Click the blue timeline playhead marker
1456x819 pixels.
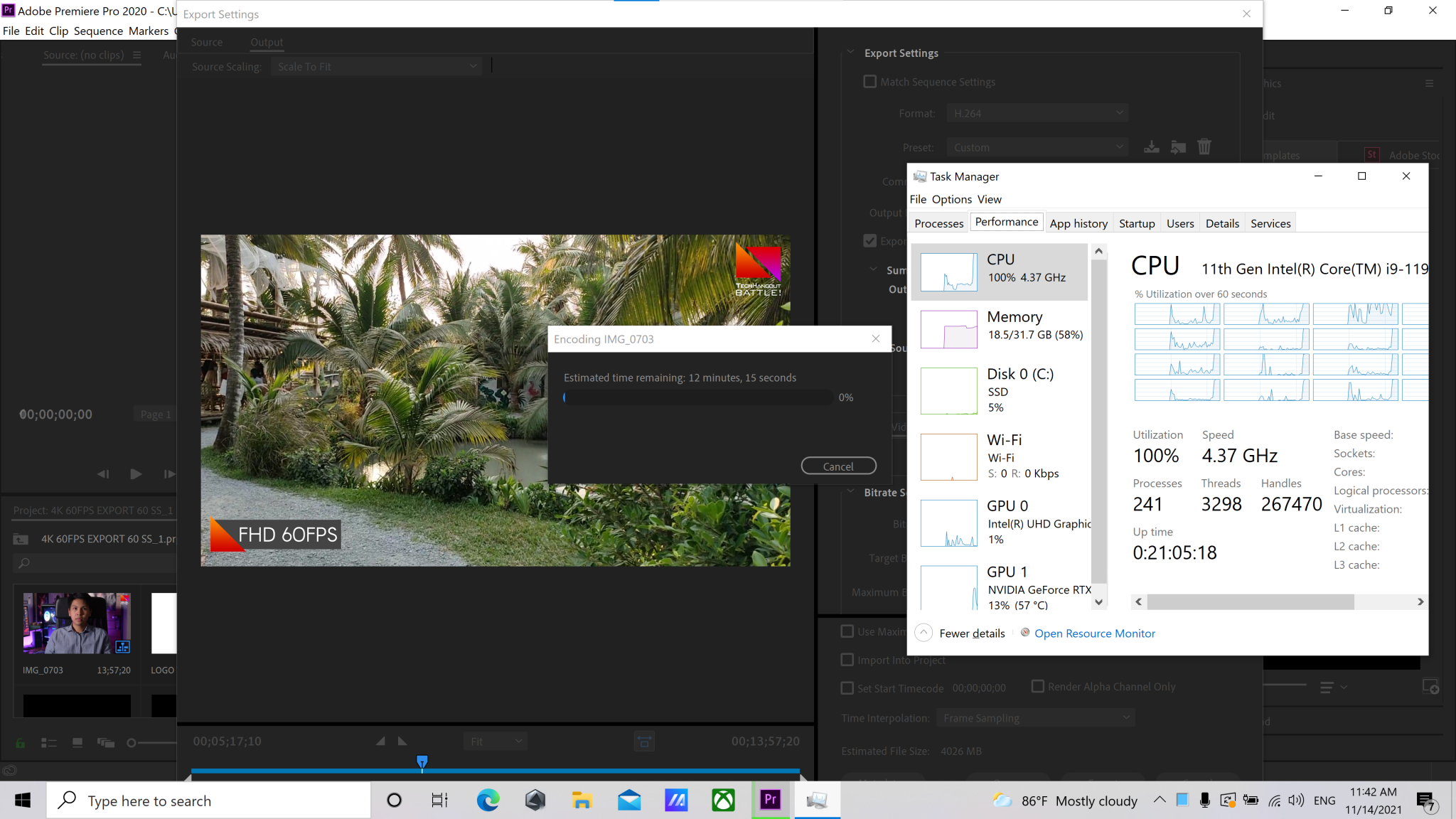tap(422, 763)
